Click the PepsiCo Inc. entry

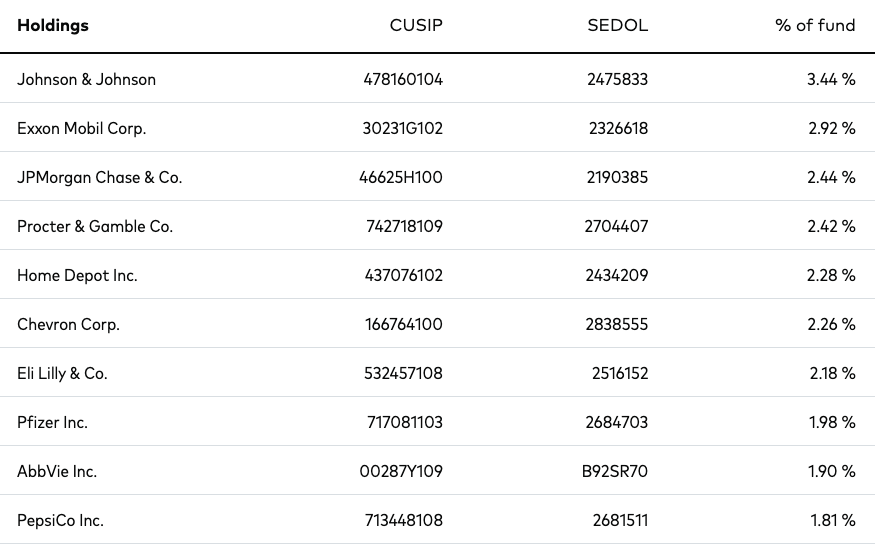[60, 521]
